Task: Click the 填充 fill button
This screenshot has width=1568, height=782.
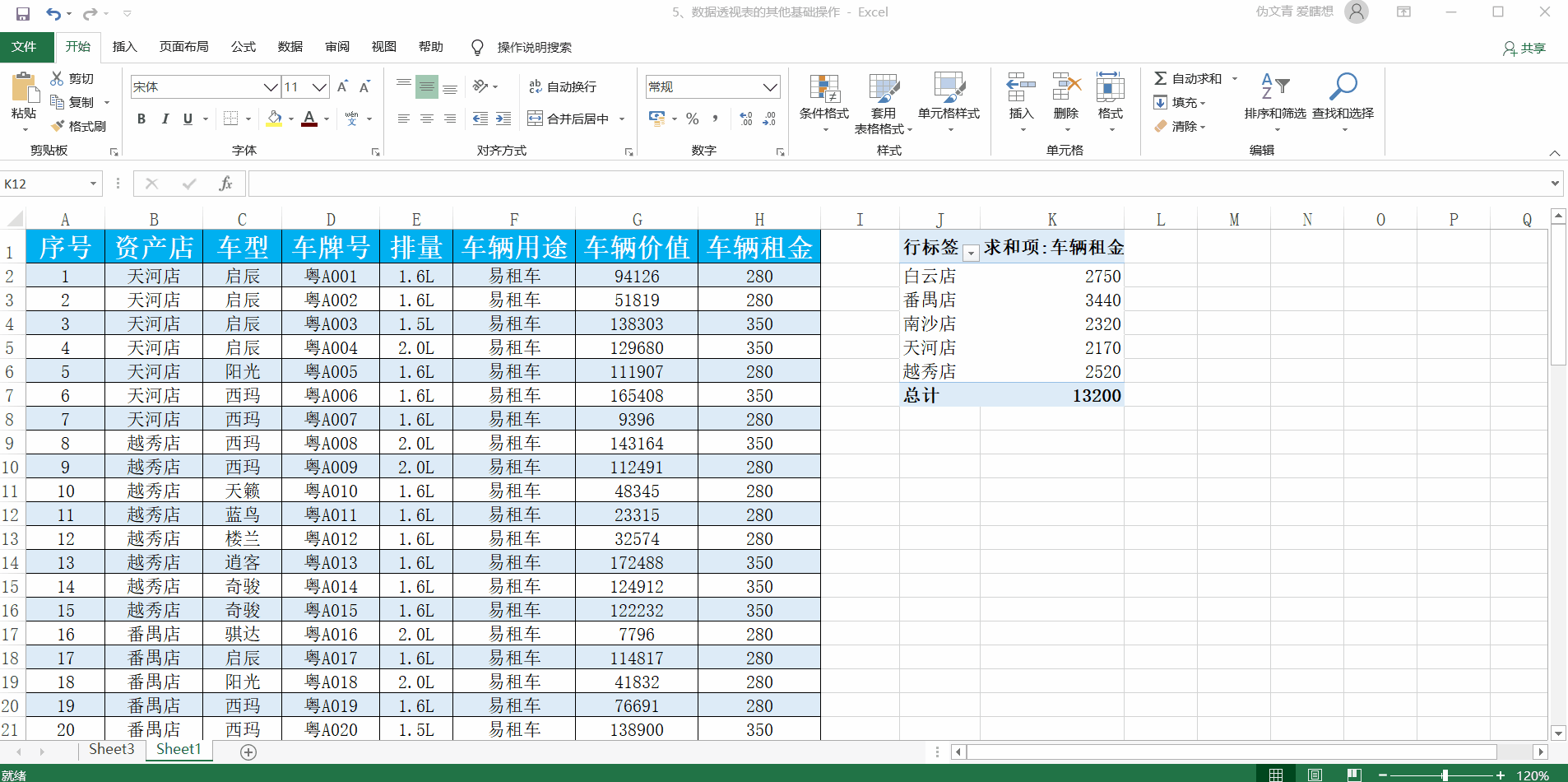Action: (x=1179, y=102)
